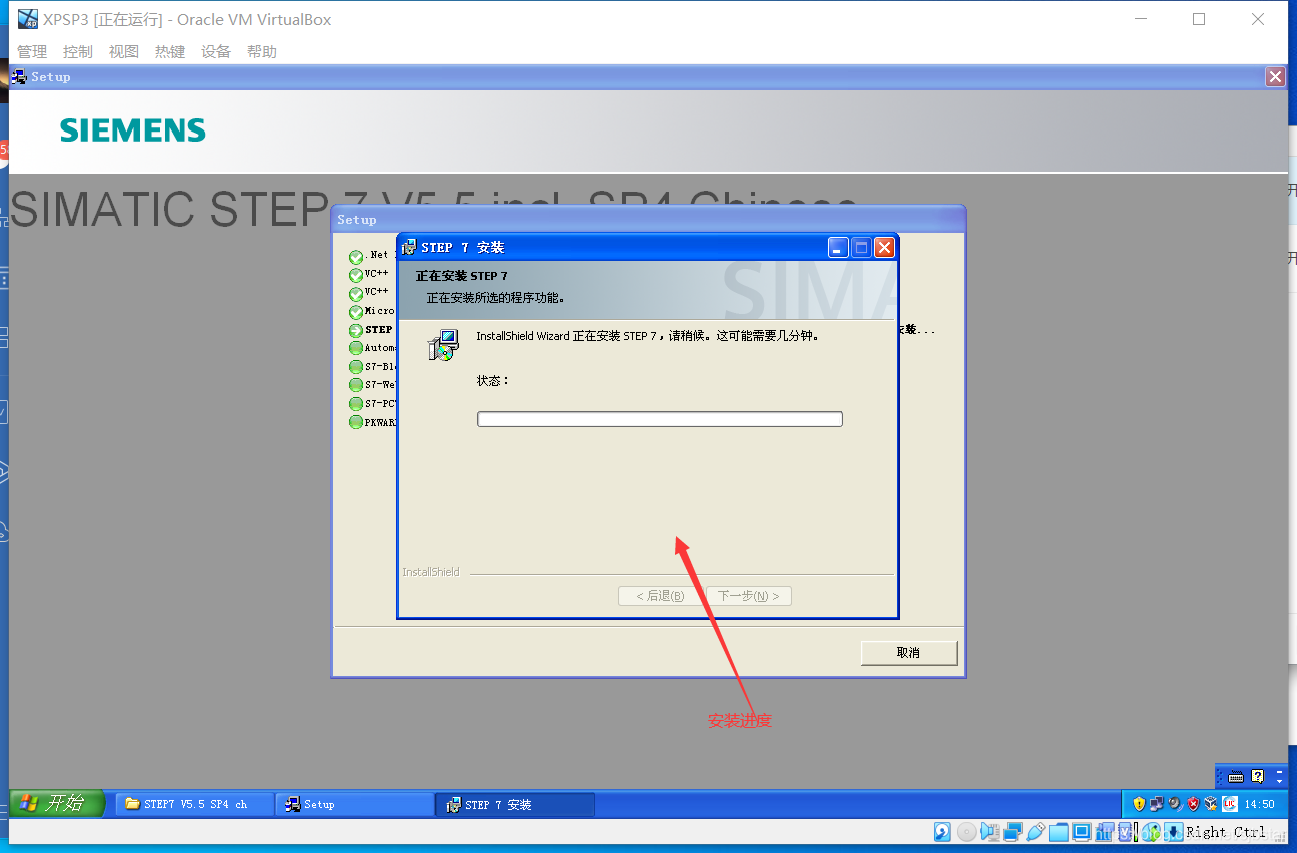Click the .Net completed checkmark icon
Viewport: 1297px width, 853px height.
click(356, 258)
